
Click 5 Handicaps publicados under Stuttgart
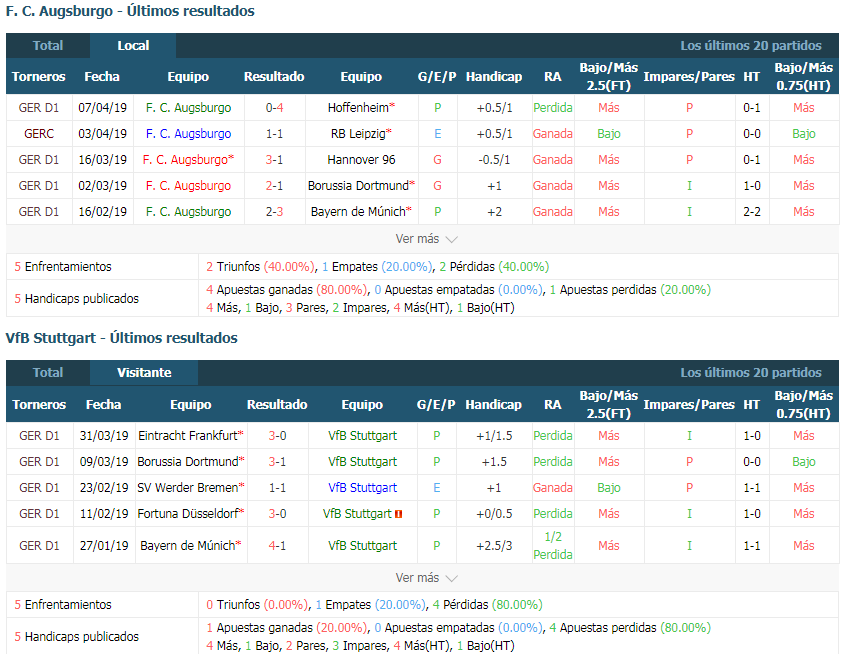coord(77,637)
